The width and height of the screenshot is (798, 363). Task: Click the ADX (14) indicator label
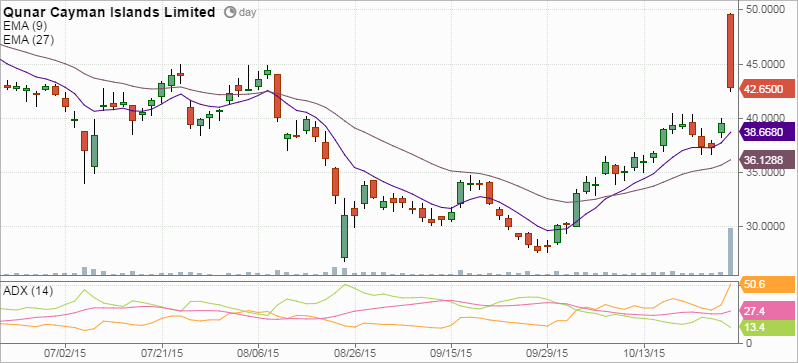(x=28, y=291)
